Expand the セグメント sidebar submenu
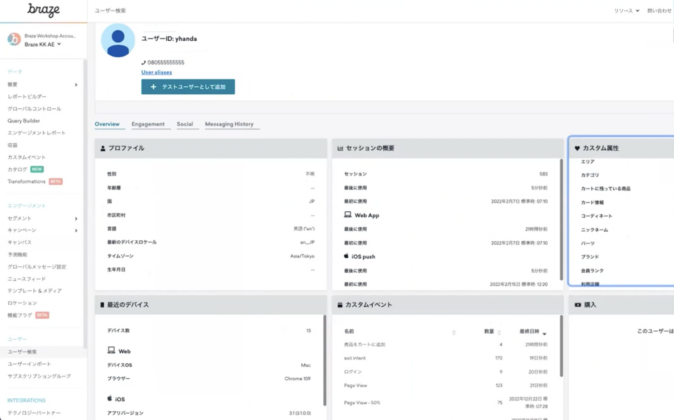This screenshot has height=420, width=674. [x=76, y=217]
